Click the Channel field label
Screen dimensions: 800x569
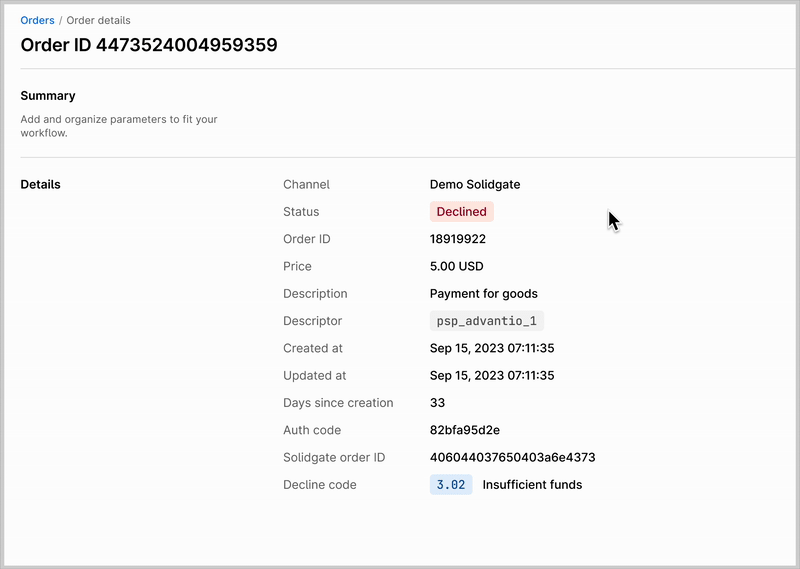(306, 184)
